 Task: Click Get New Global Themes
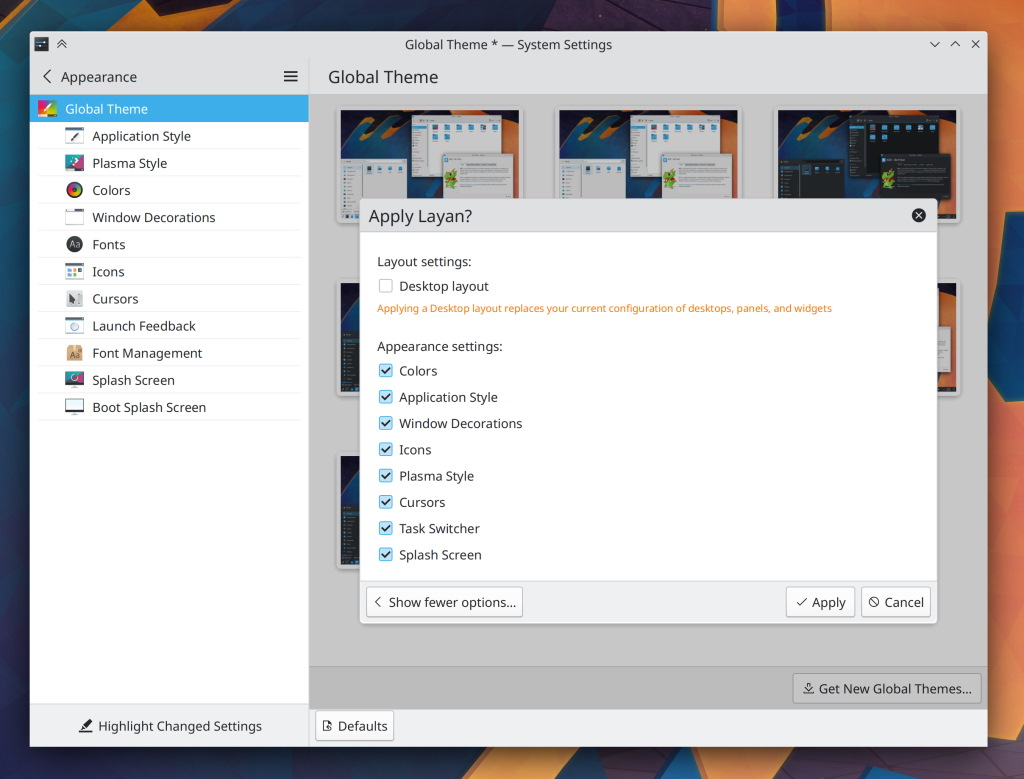[886, 688]
